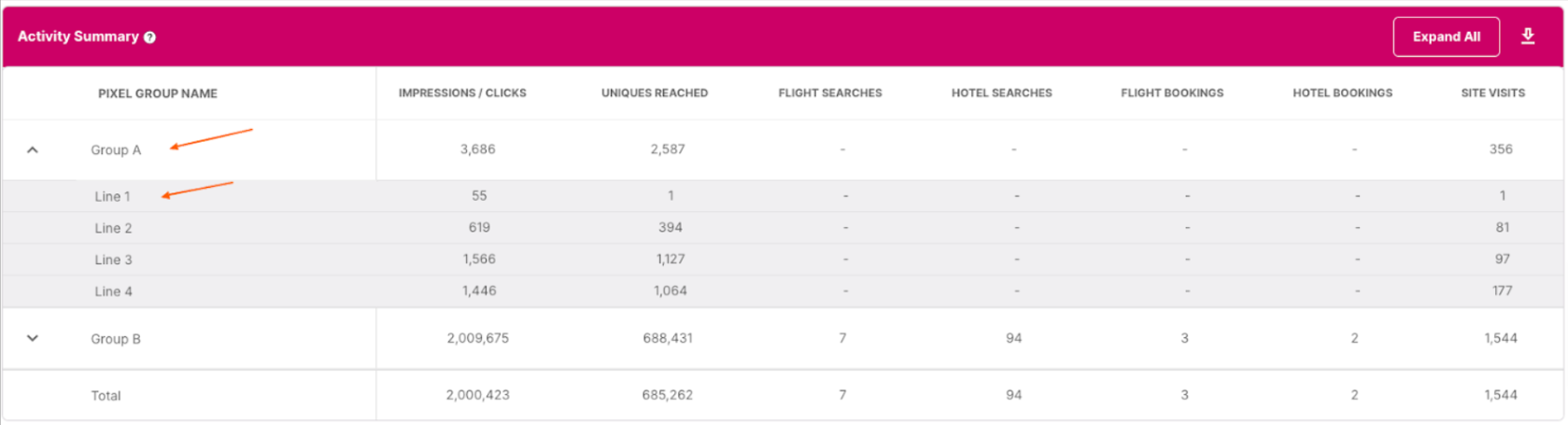Click the Total row label
Screen dimensions: 1568x425
pyautogui.click(x=106, y=396)
